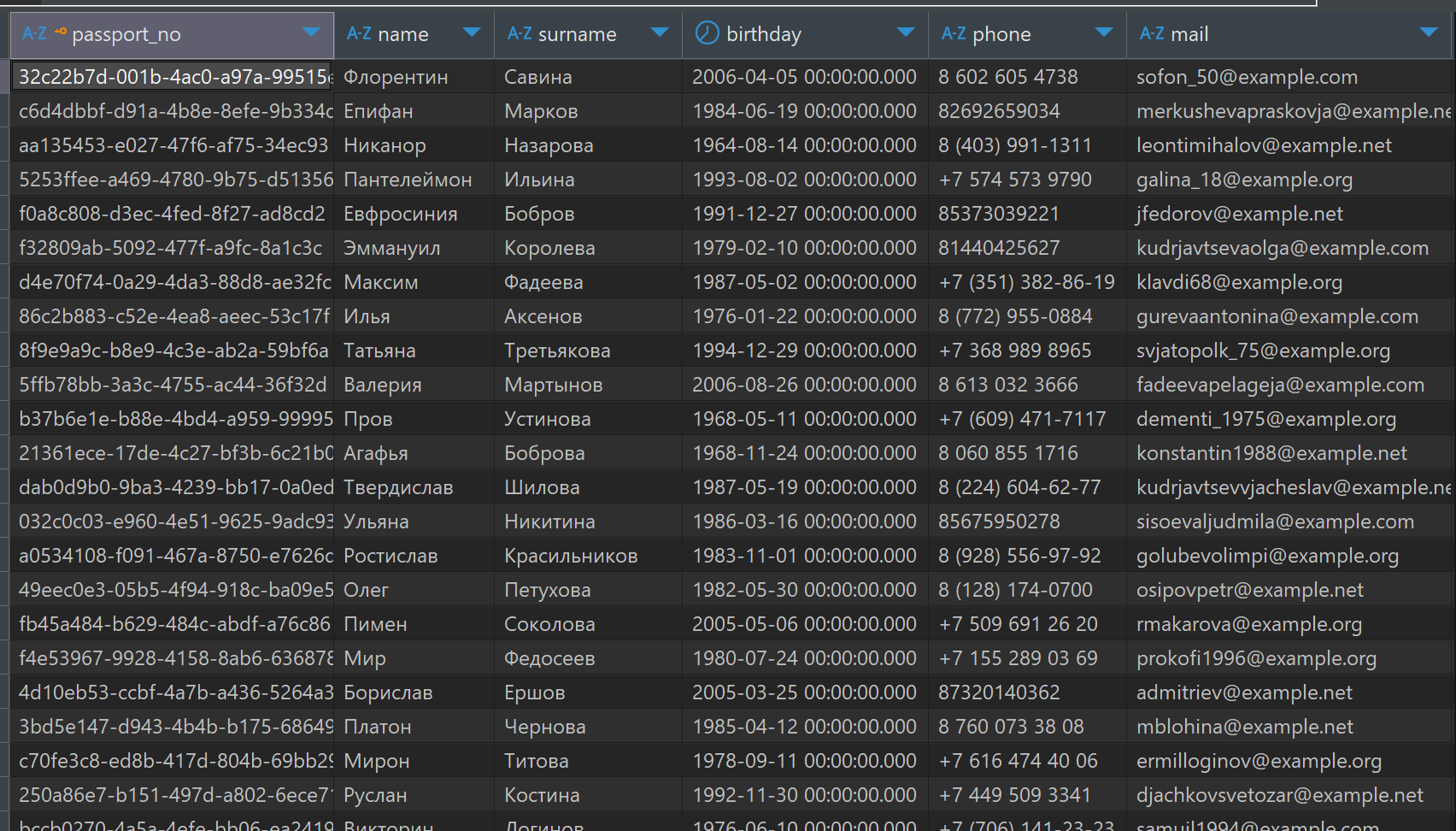Viewport: 1456px width, 831px height.
Task: Select phone cell +7 616 474 40 06
Action: click(1028, 761)
